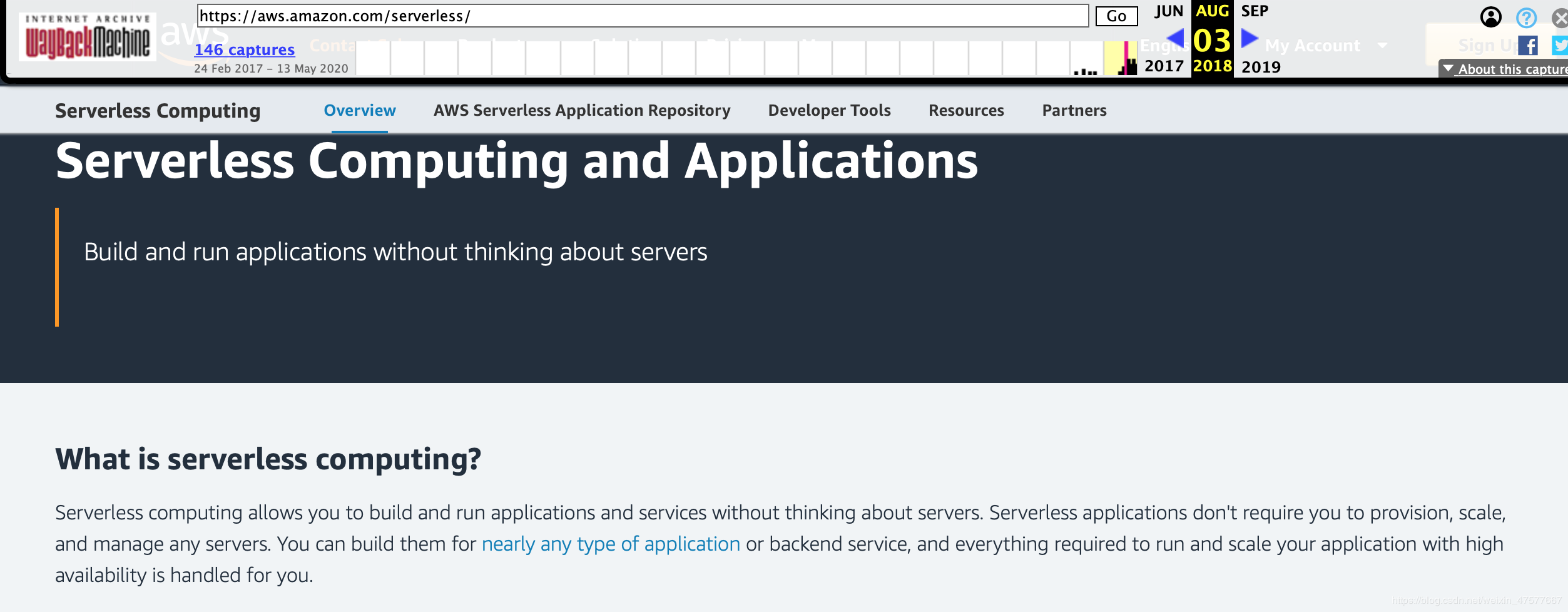
Task: Click the Wayback URL input field
Action: (x=643, y=16)
